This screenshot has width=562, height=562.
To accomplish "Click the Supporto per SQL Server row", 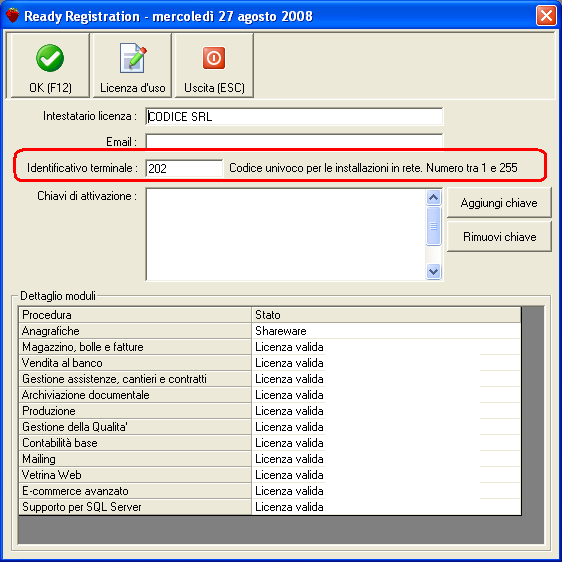I will click(x=270, y=507).
